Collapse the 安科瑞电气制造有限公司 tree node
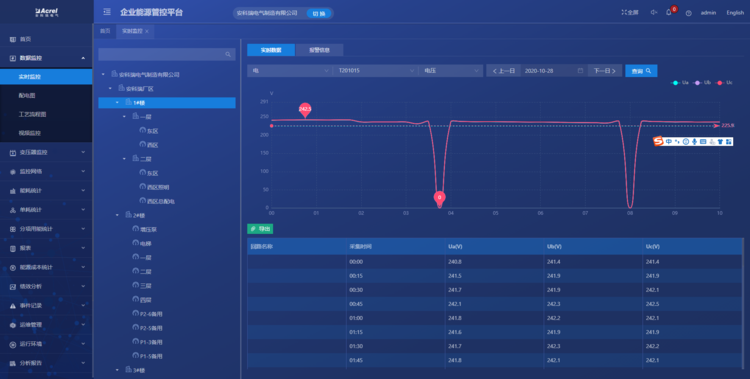This screenshot has height=379, width=750. (x=103, y=75)
